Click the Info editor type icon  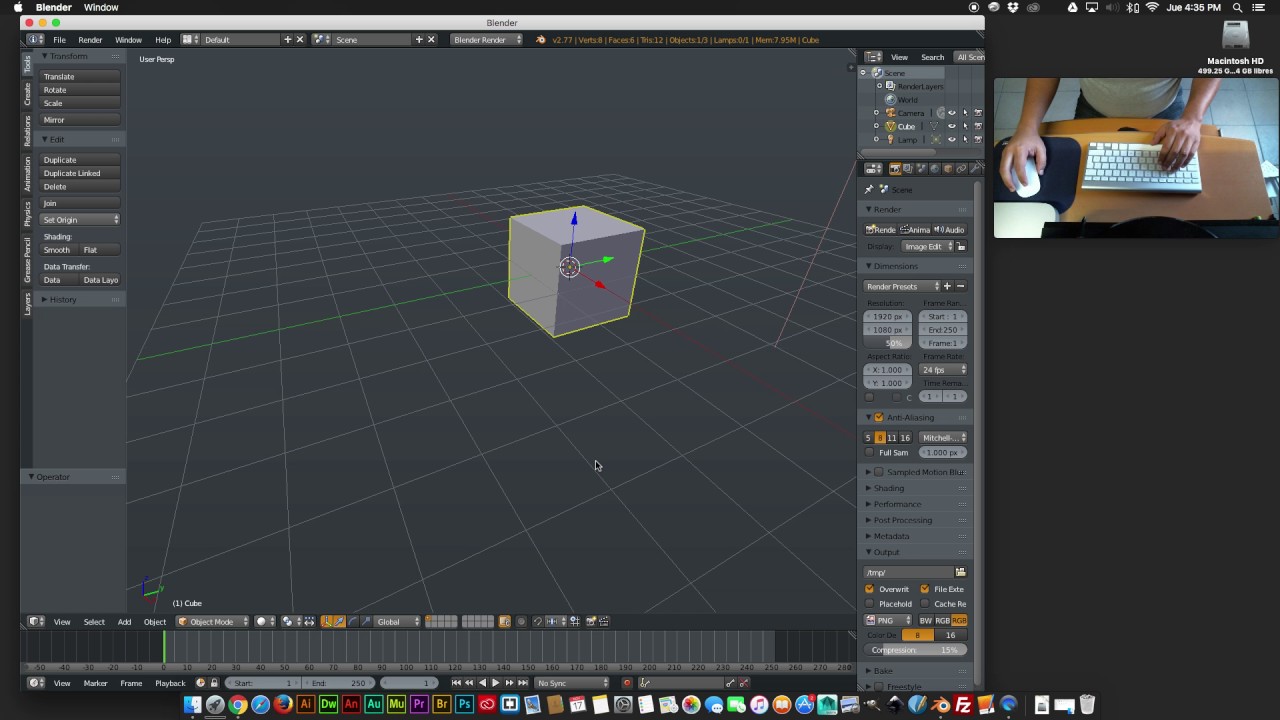click(34, 40)
